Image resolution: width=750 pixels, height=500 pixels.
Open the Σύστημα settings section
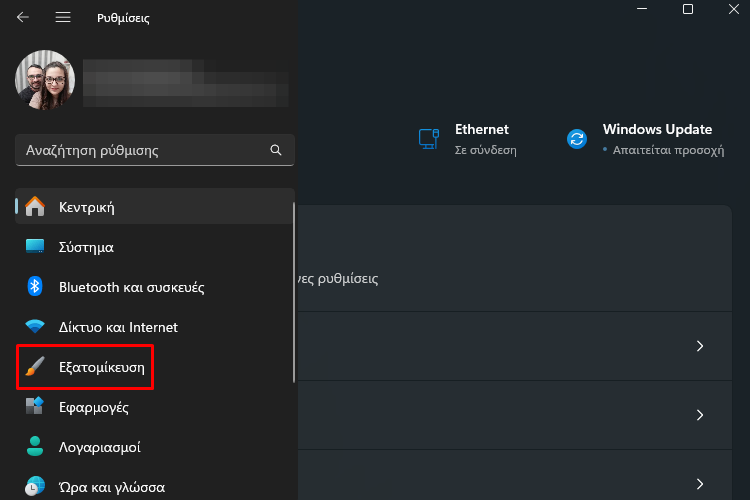(155, 247)
